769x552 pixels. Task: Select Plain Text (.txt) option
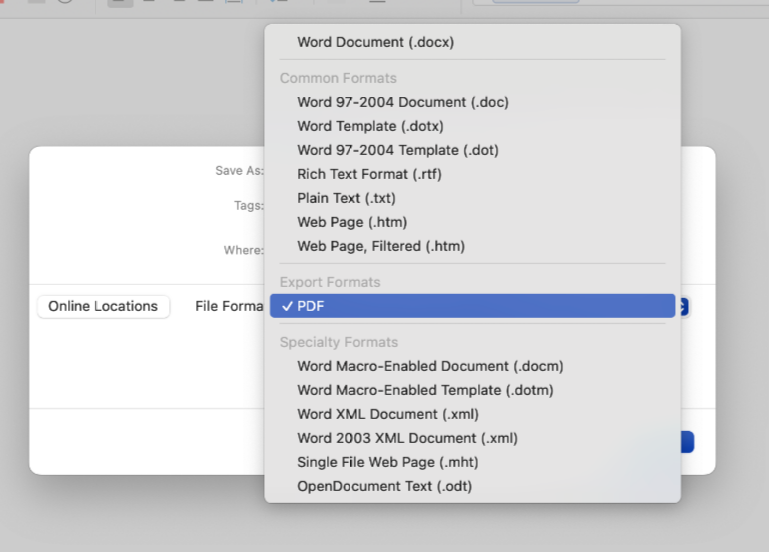coord(472,198)
